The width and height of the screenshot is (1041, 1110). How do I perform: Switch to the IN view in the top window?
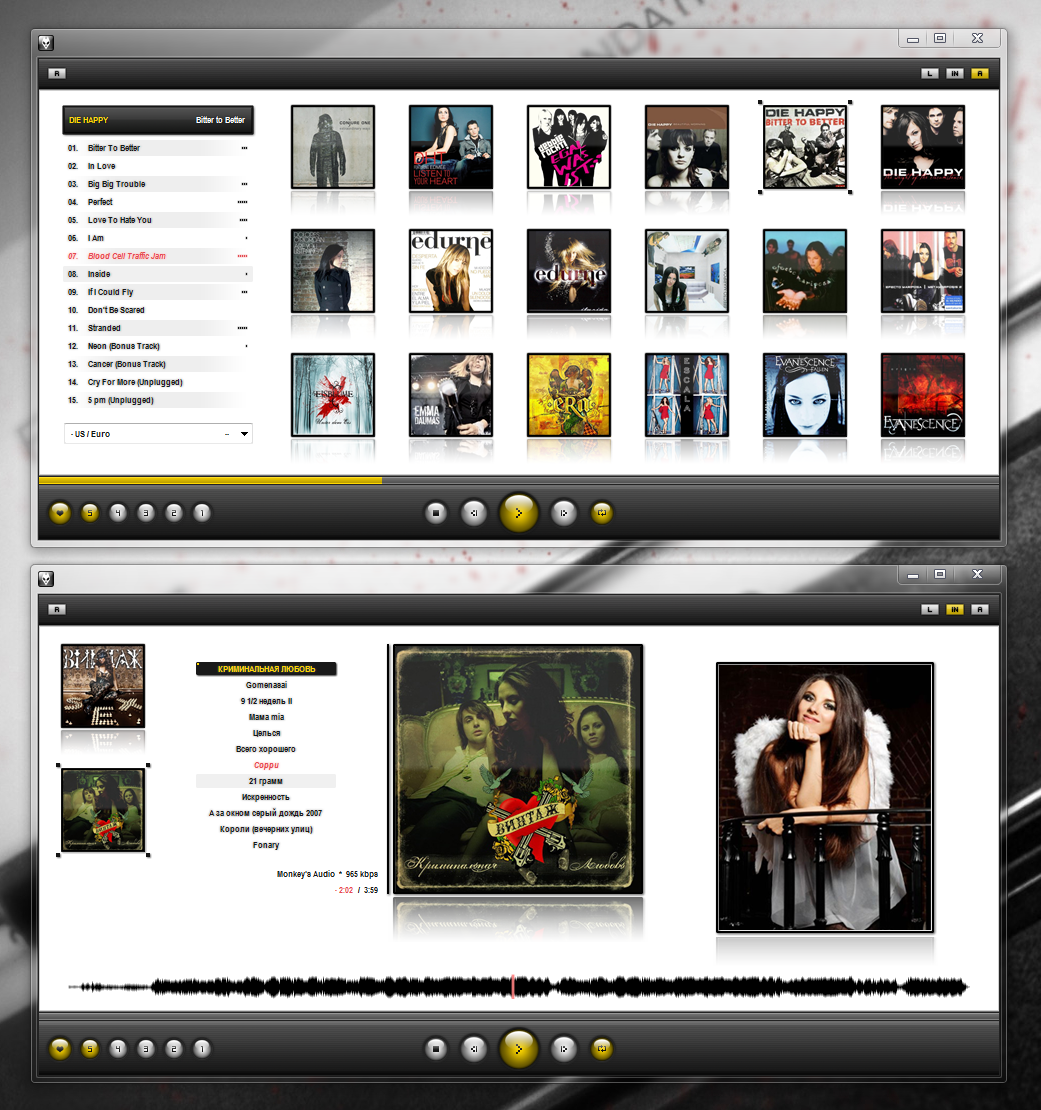[955, 74]
